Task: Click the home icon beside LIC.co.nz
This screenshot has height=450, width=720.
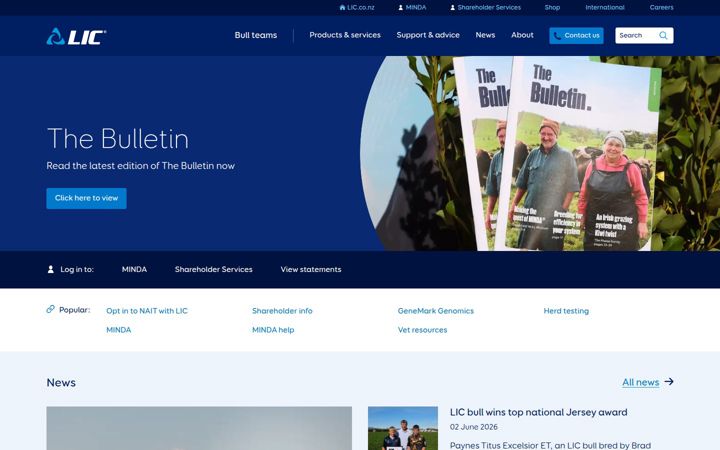Action: [x=342, y=7]
